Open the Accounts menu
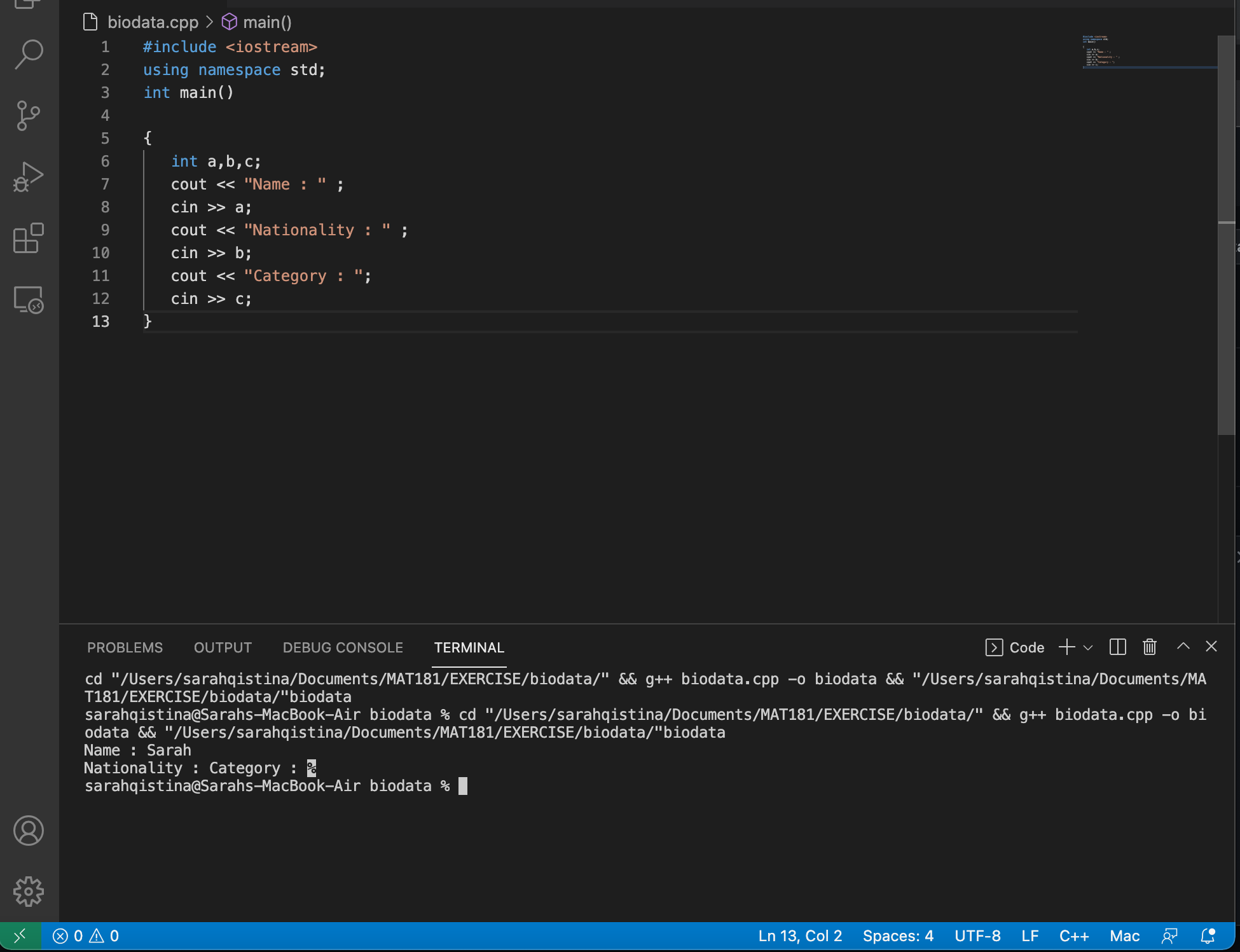Viewport: 1240px width, 952px height. (x=28, y=831)
